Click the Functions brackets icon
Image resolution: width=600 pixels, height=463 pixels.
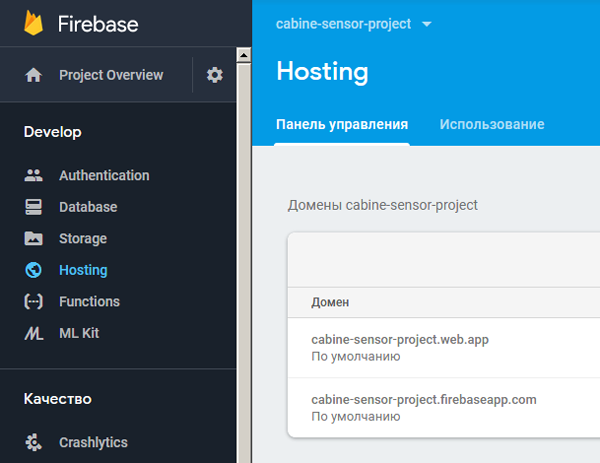coord(33,302)
